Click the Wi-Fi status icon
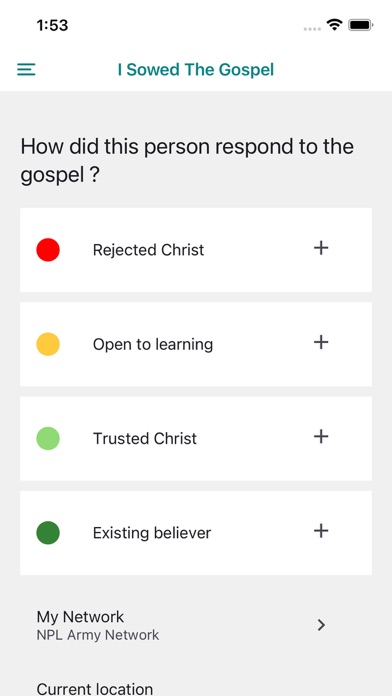Screen dimensions: 392x696 point(334,25)
